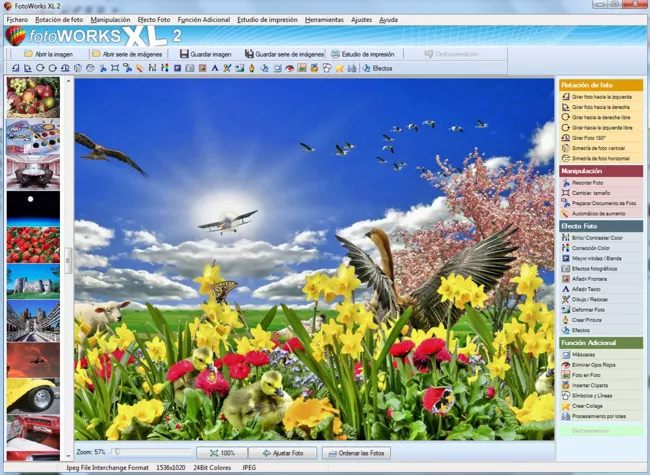Click the deform photo toolbar icon
The image size is (650, 475).
pyautogui.click(x=240, y=68)
